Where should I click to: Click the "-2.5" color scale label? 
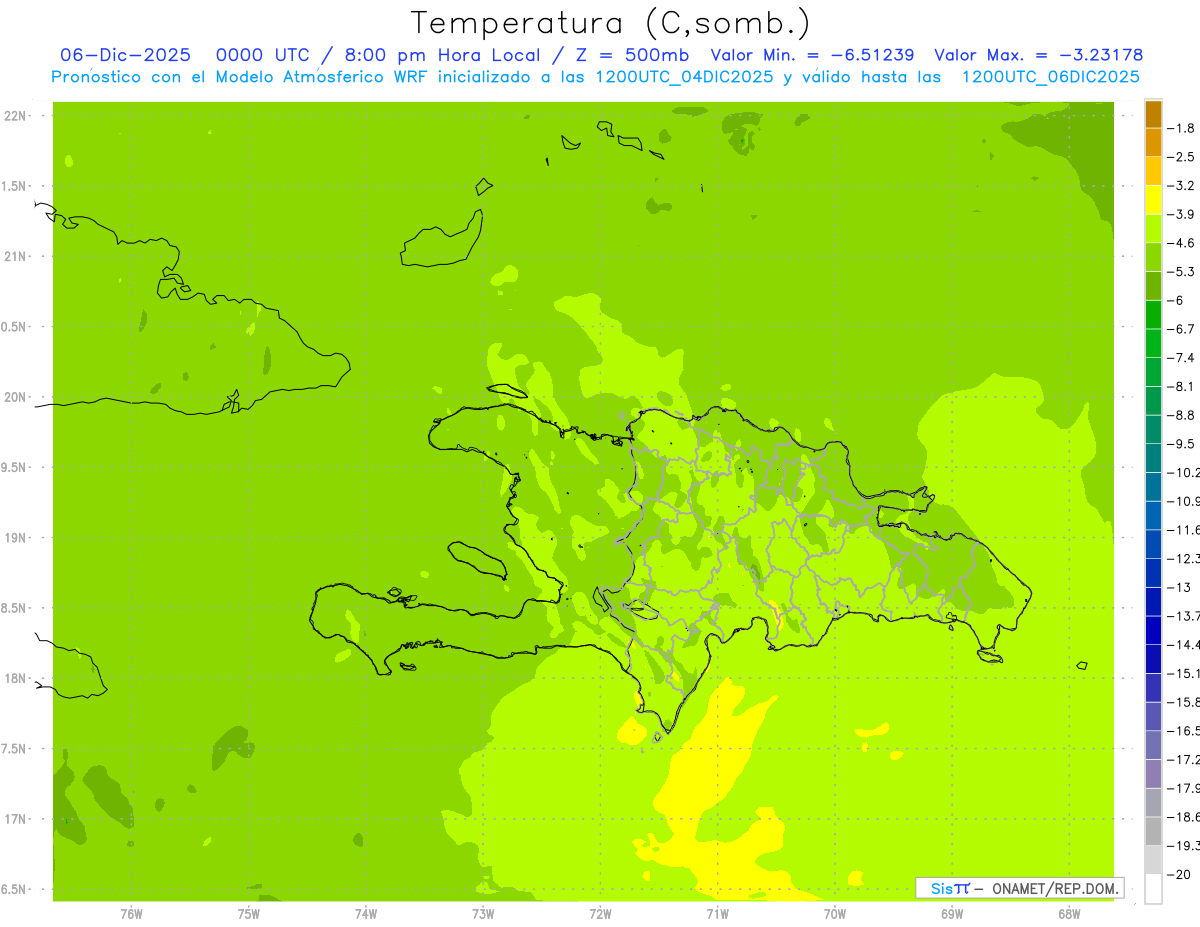tap(1181, 157)
